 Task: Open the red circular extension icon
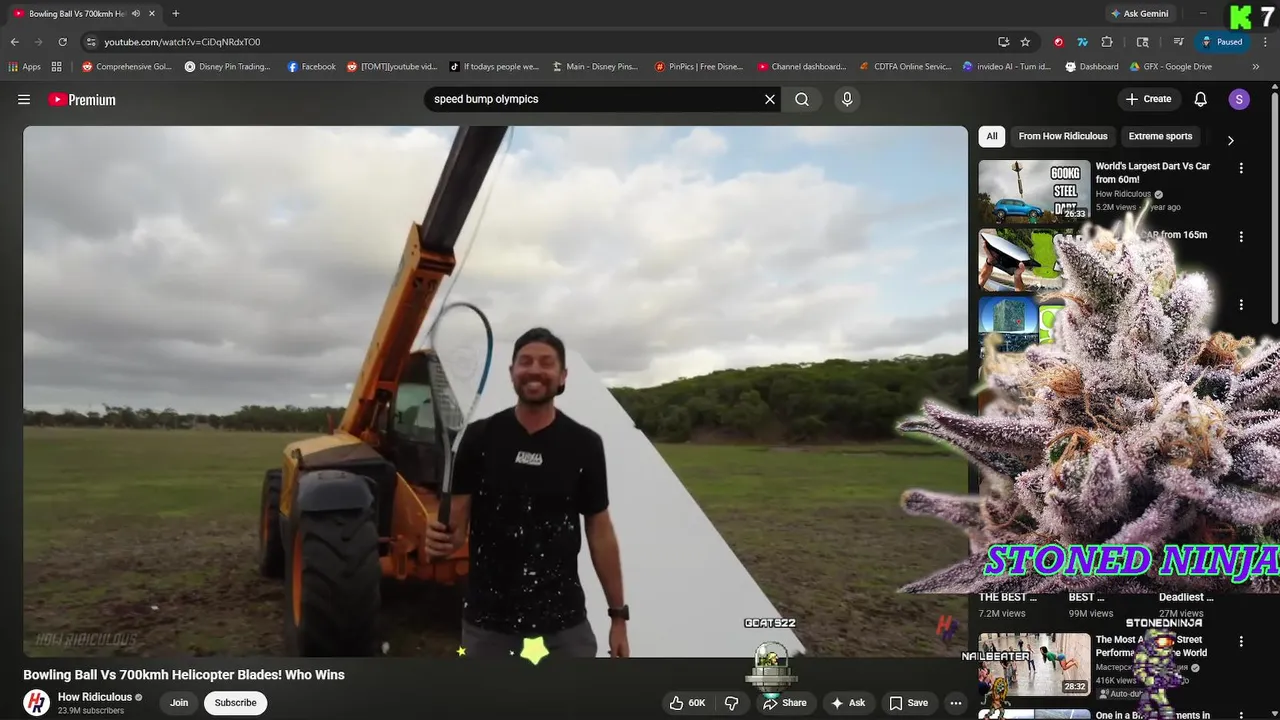[1058, 42]
